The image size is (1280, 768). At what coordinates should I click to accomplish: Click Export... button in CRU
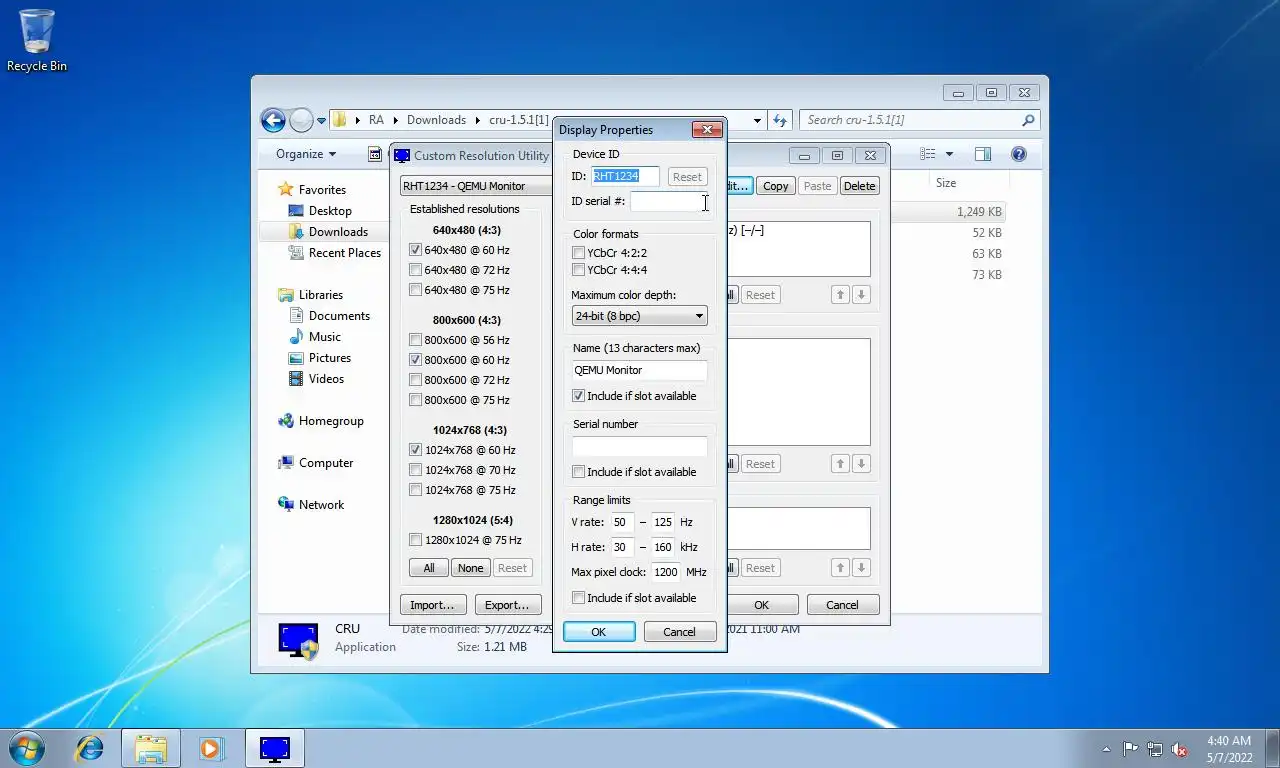(508, 605)
